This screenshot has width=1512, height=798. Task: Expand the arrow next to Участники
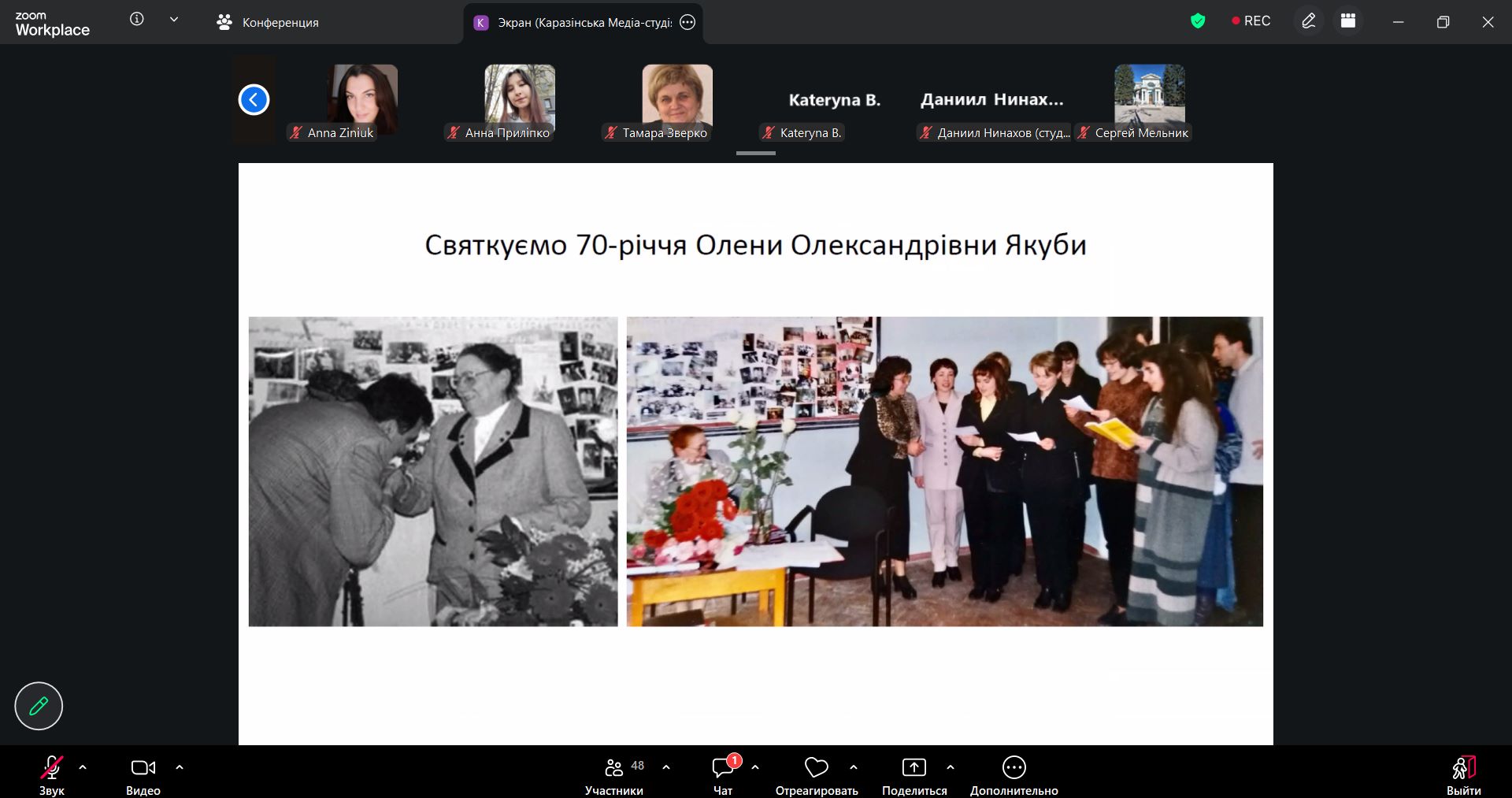(x=666, y=767)
